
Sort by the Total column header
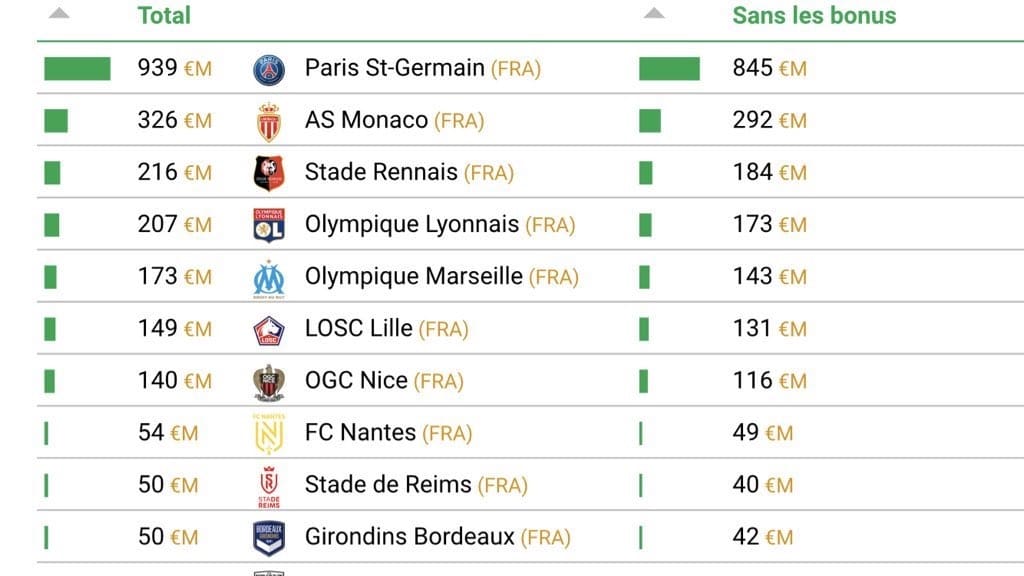point(164,15)
